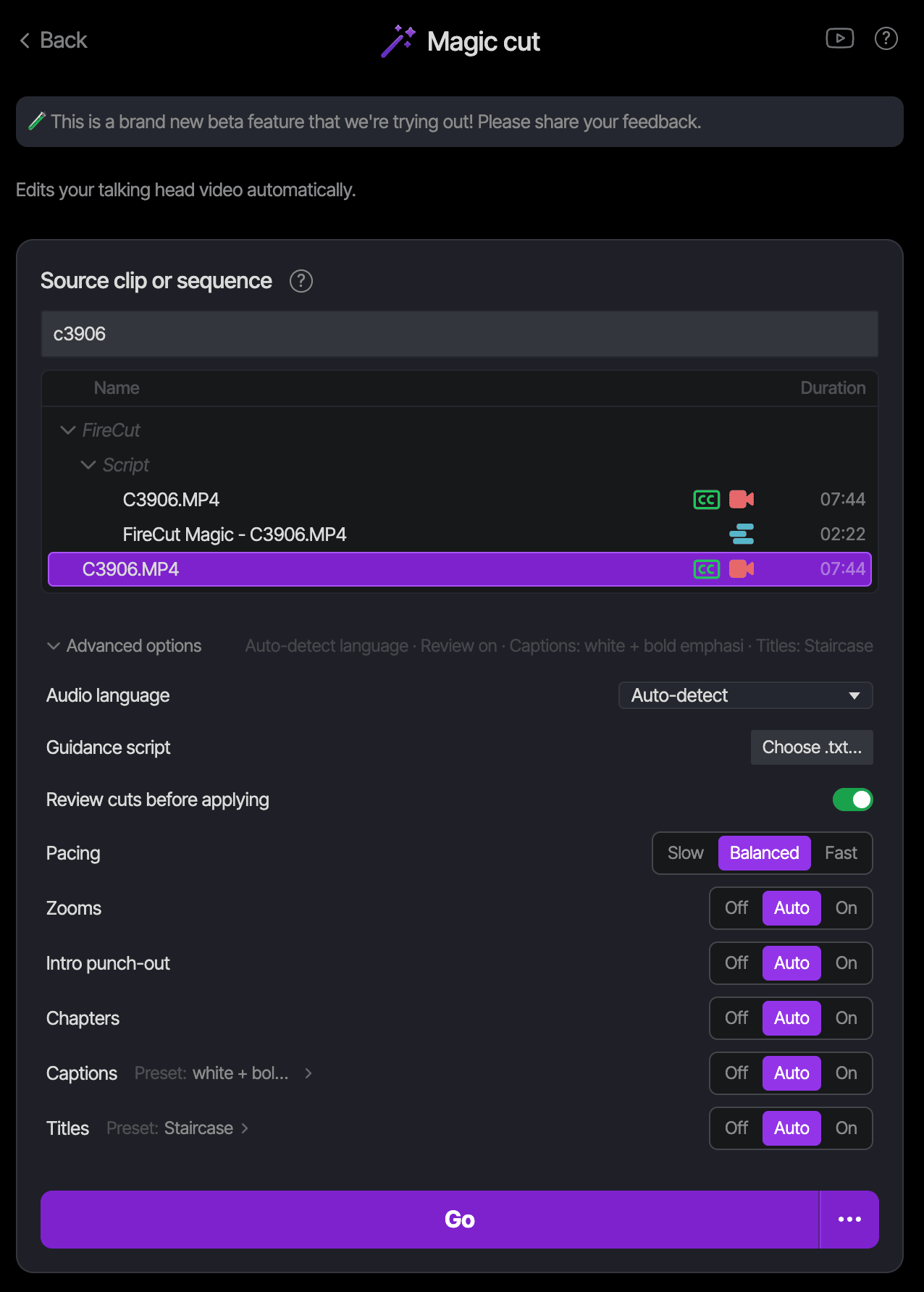
Task: Click the beta test tube icon in banner
Action: [x=37, y=121]
